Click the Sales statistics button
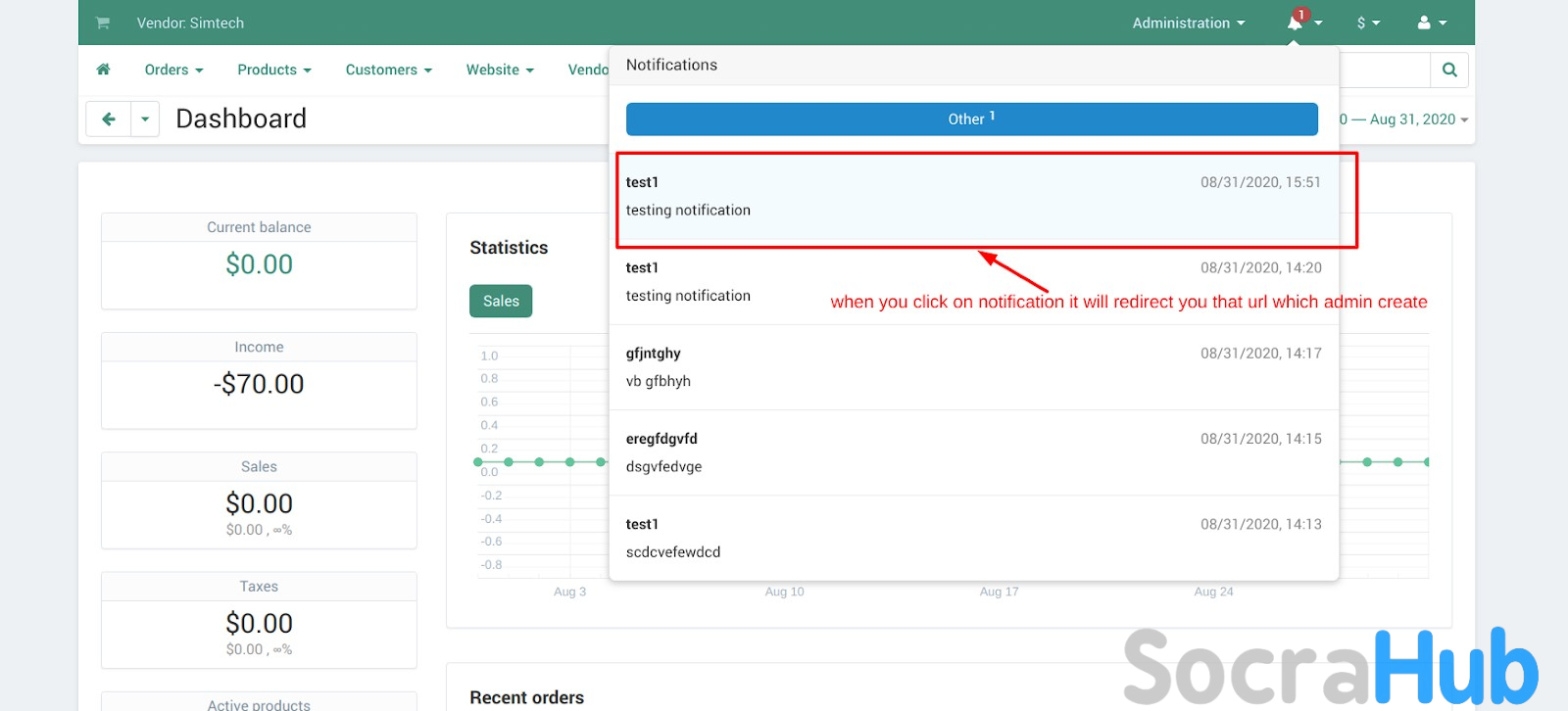 coord(501,301)
